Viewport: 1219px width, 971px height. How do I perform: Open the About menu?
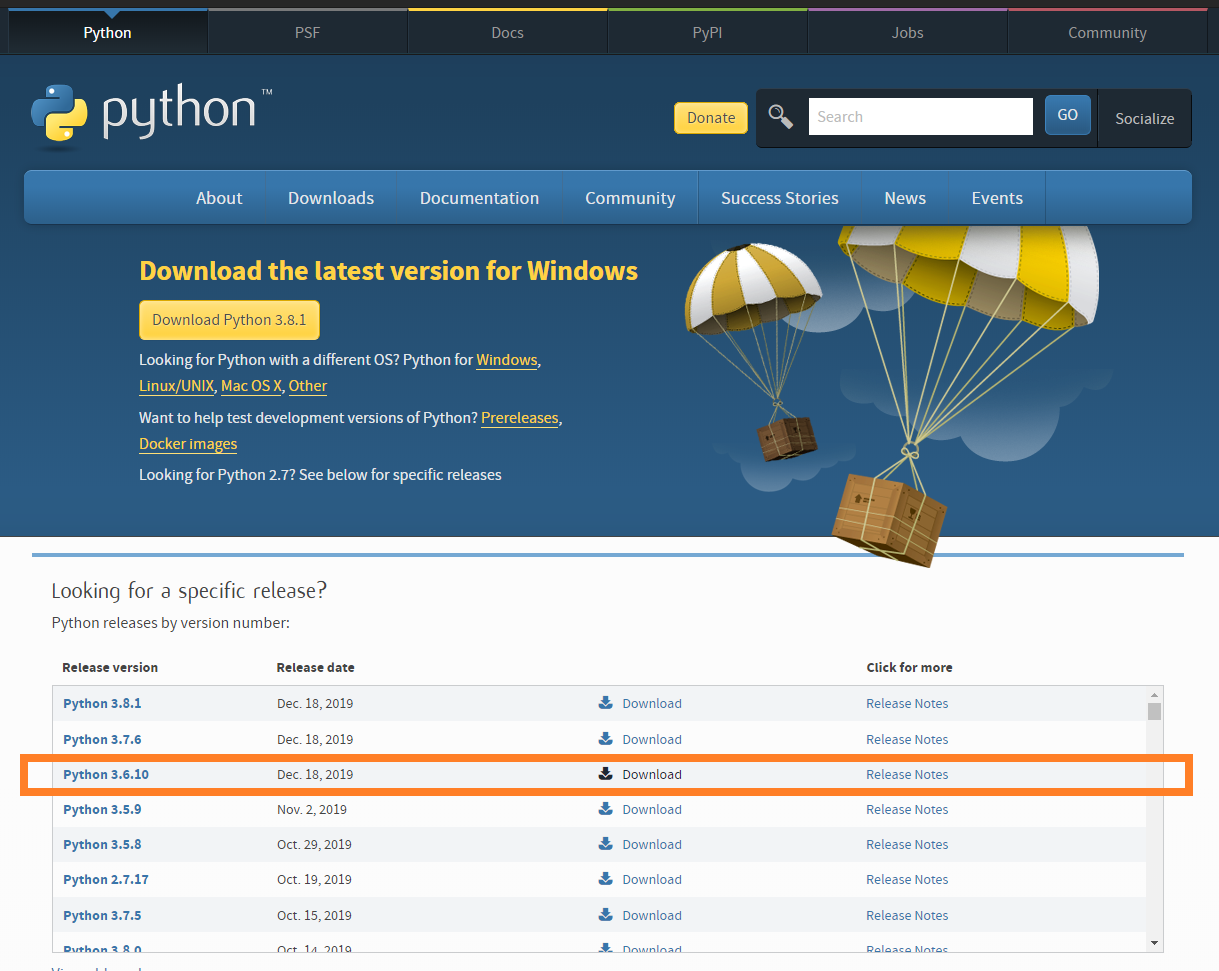point(219,198)
